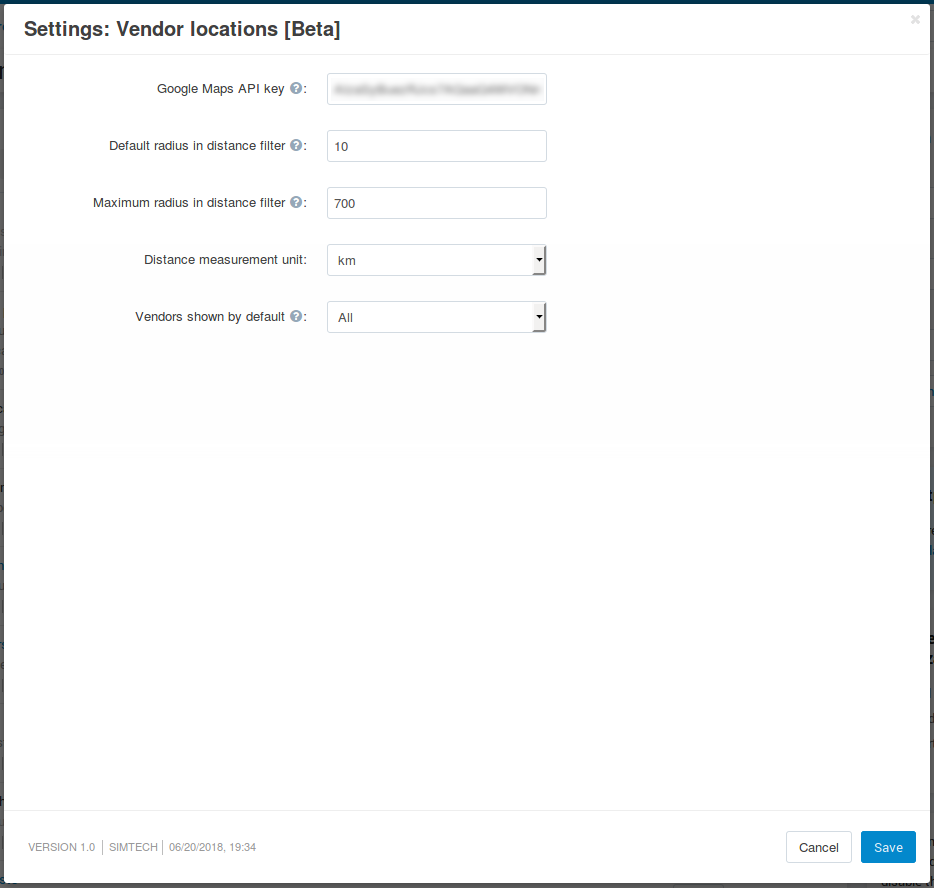Click the Maximum radius in distance filter label
The image size is (934, 888).
click(189, 203)
